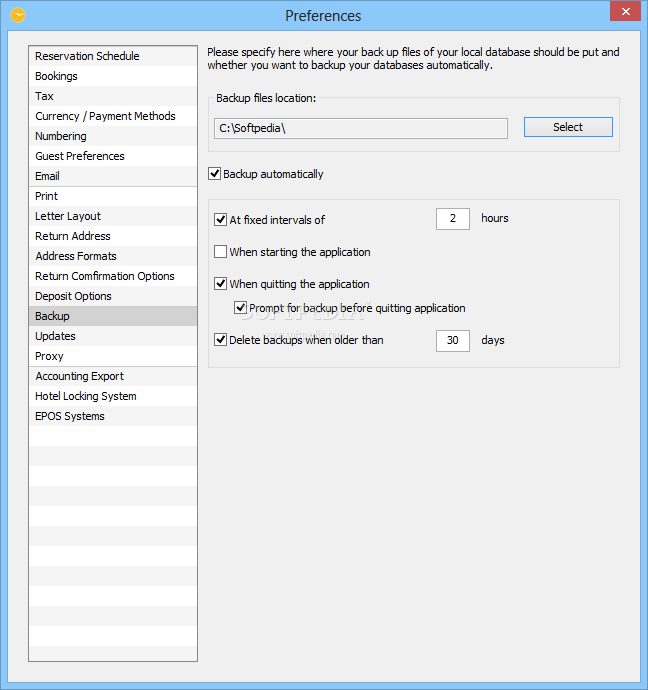Click the backup files location path field
Viewport: 648px width, 690px height.
click(361, 128)
